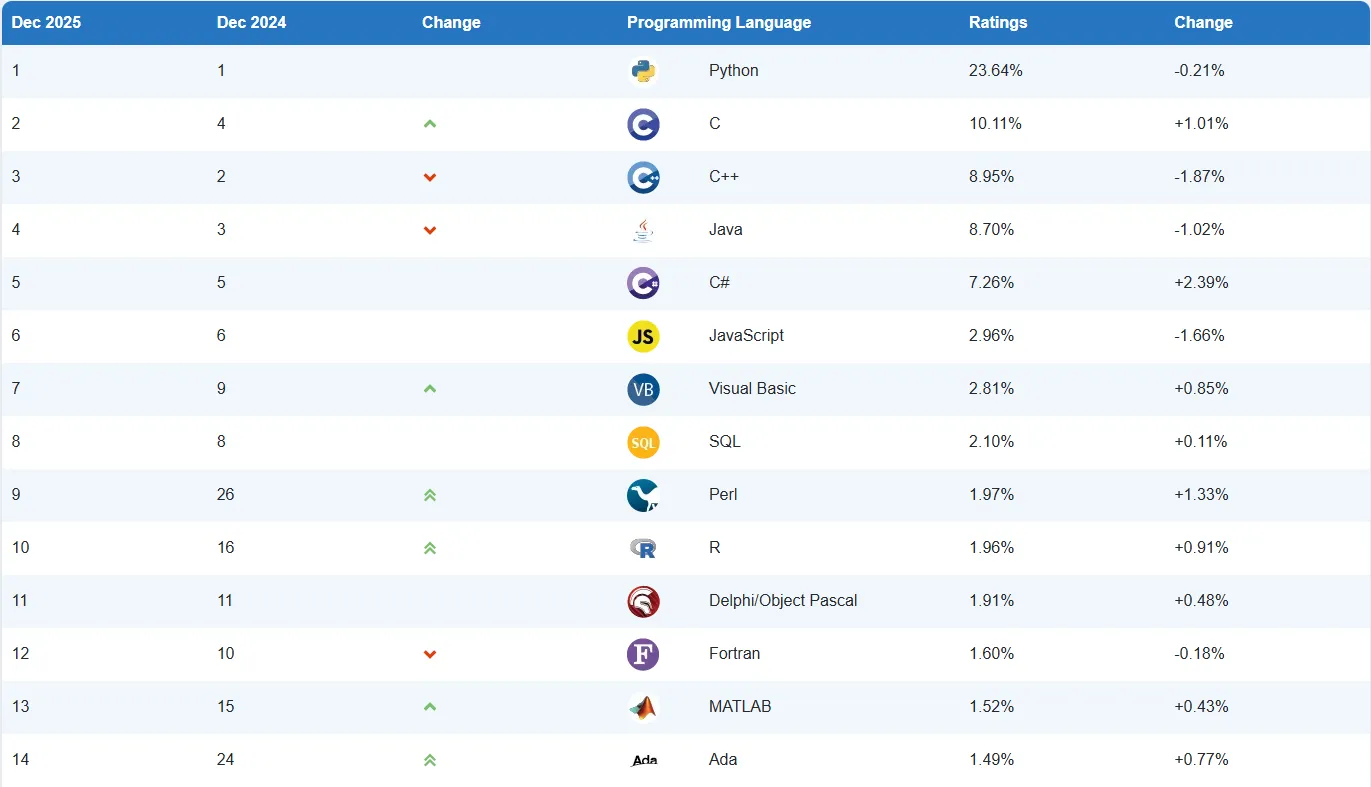Click the double up arrow in Perl row
Screen dimensions: 1371x787
(x=430, y=495)
